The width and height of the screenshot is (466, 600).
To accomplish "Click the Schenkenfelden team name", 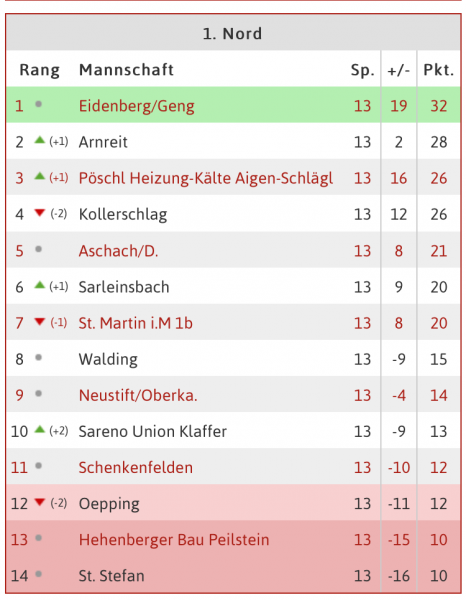I will pos(136,468).
